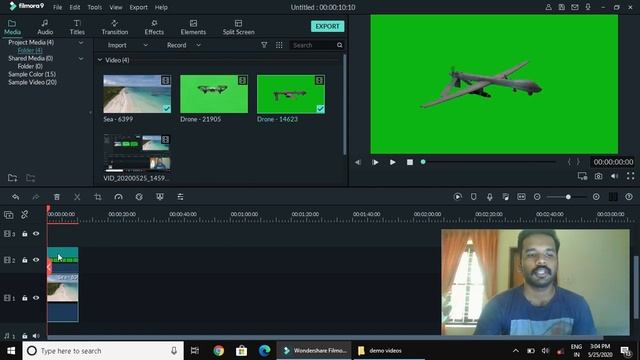Add a new media folder
The width and height of the screenshot is (640, 360).
click(x=13, y=178)
